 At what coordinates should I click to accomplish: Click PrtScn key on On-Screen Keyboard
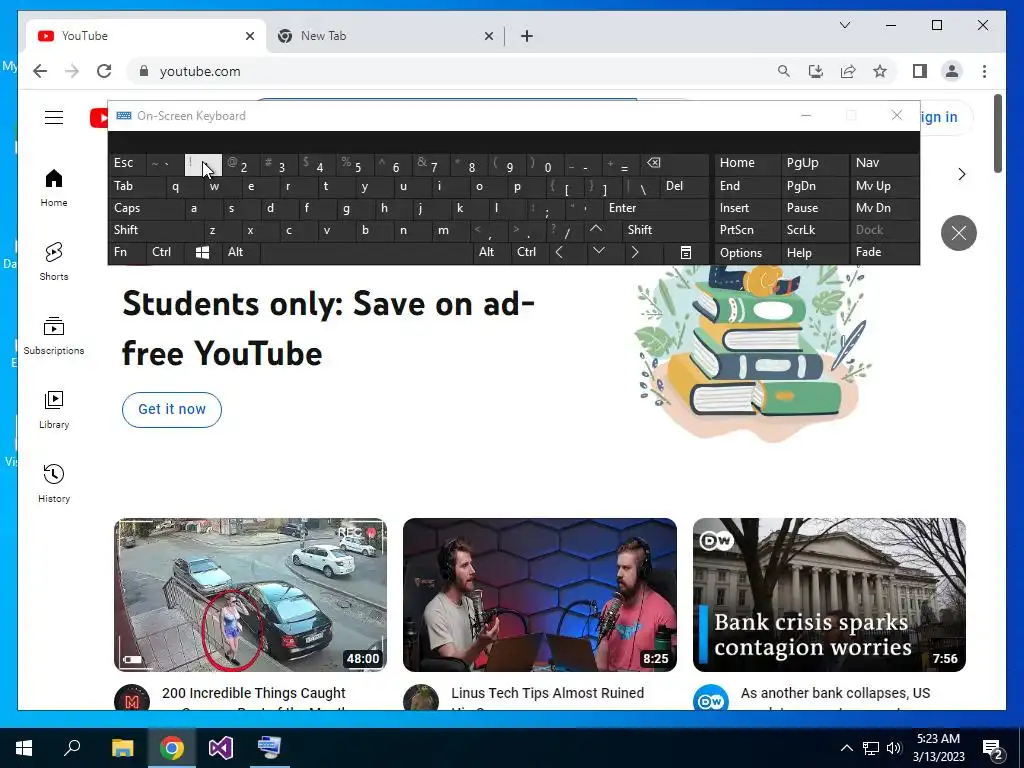click(x=747, y=230)
